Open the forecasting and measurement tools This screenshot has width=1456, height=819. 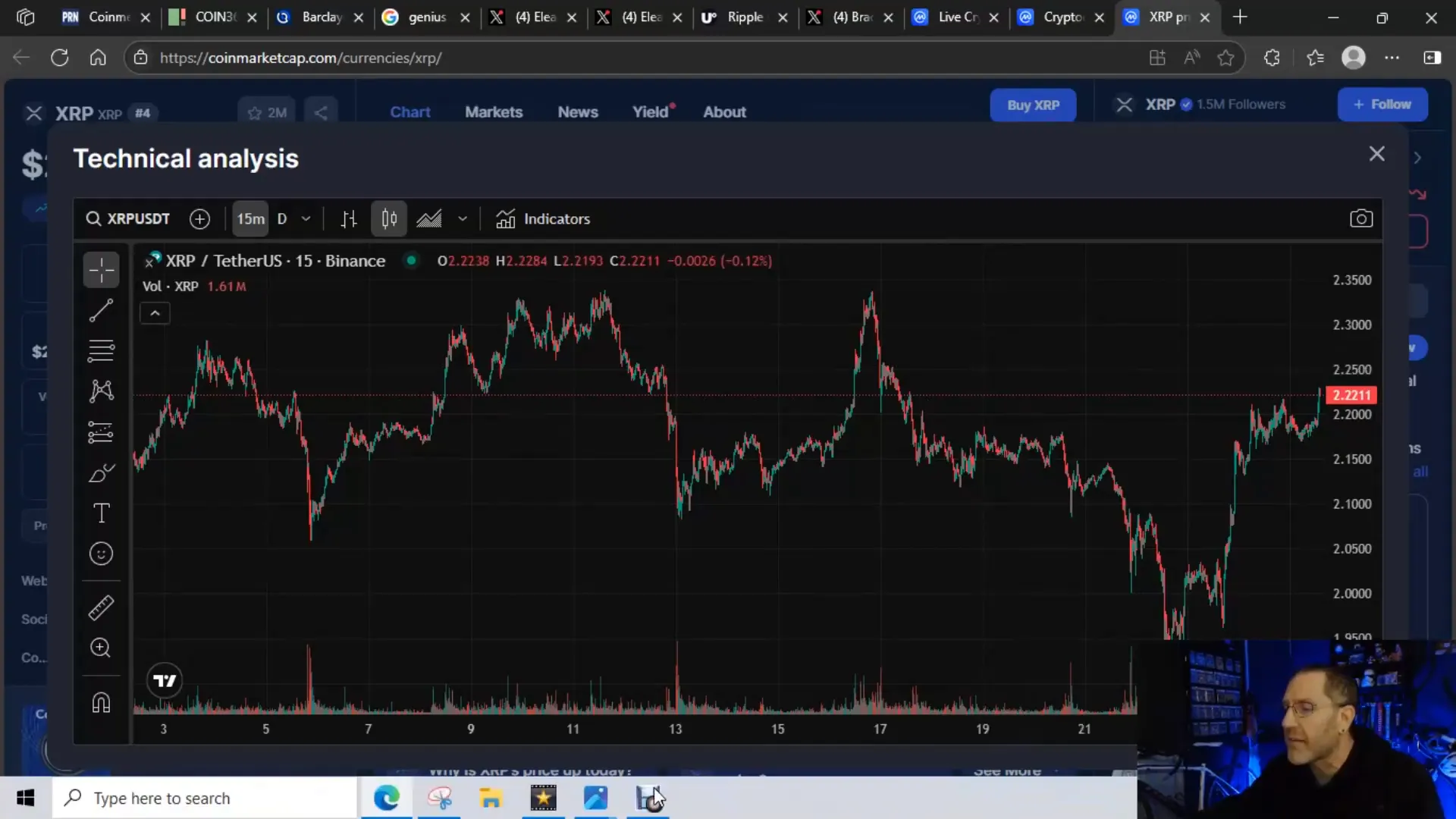coord(101,432)
